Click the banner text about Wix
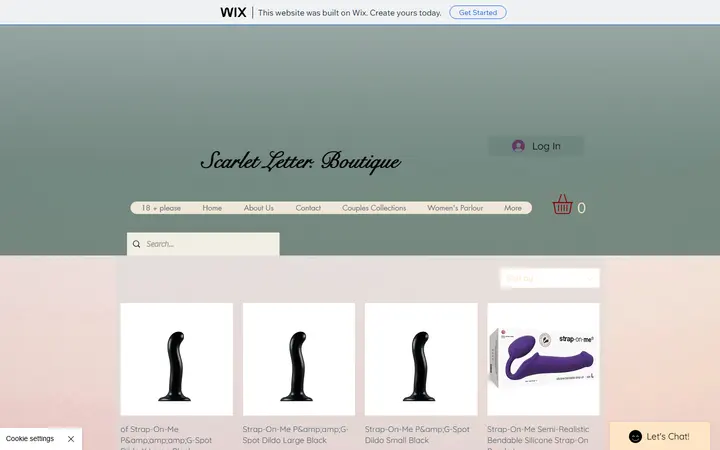The image size is (720, 450). click(349, 13)
